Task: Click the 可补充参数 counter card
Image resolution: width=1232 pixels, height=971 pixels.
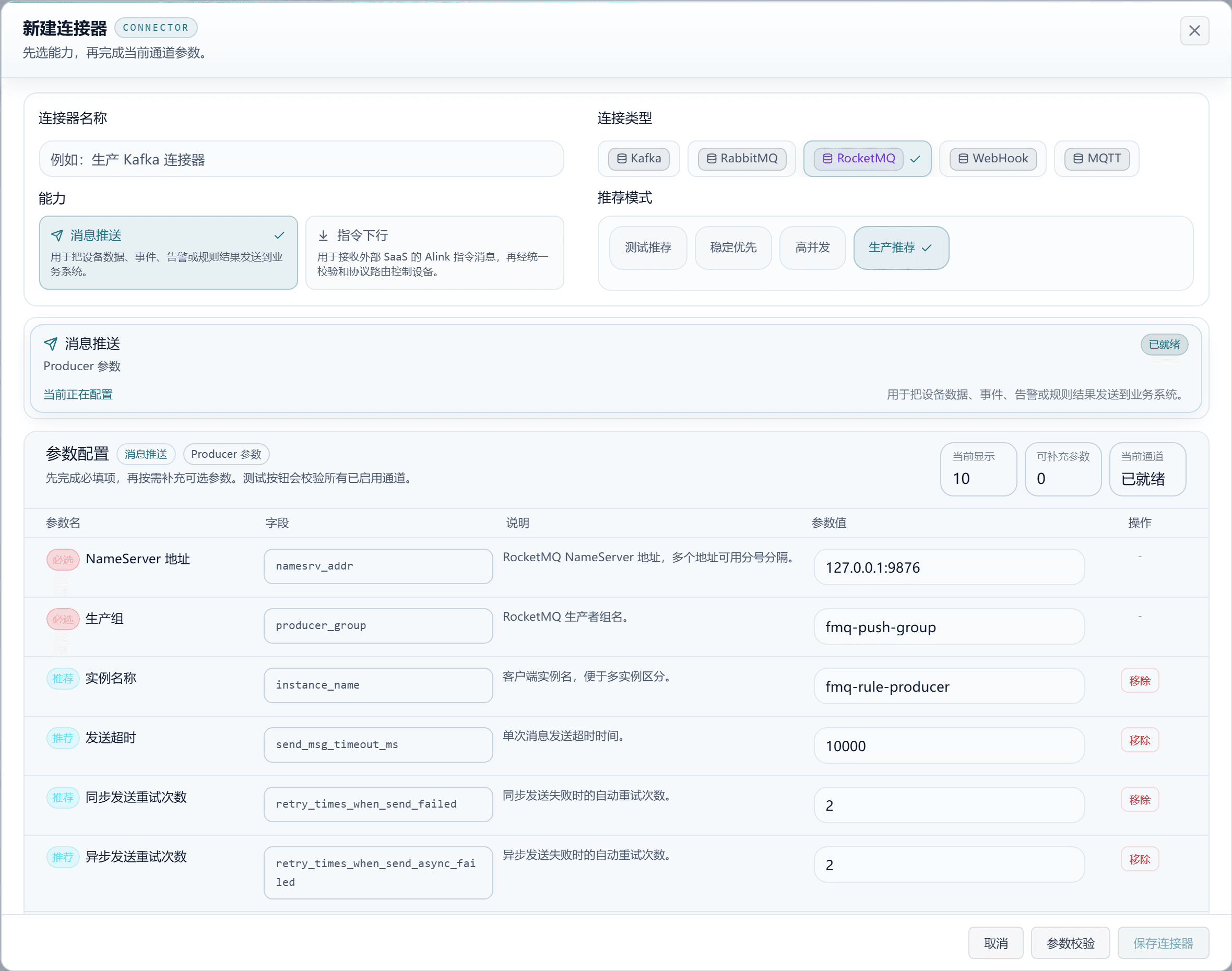Action: [x=1062, y=470]
